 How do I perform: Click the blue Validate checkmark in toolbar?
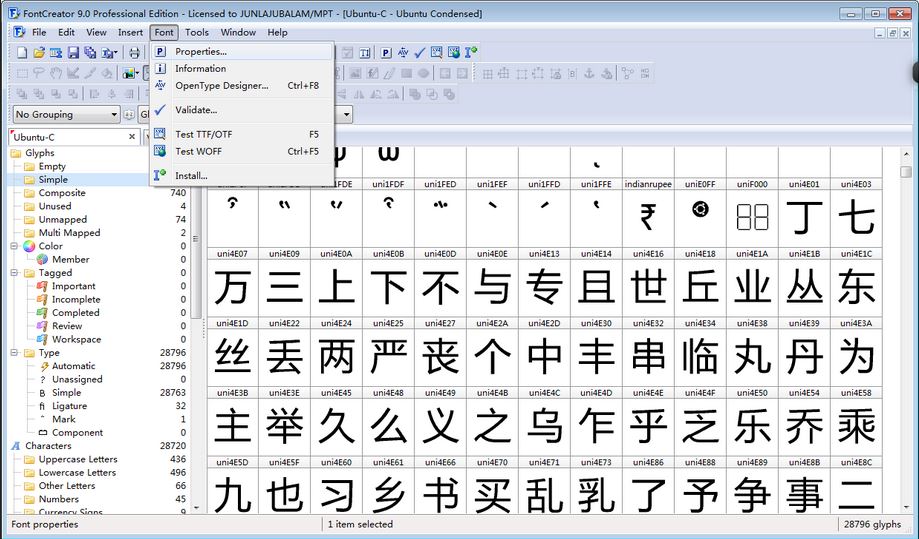coord(420,53)
